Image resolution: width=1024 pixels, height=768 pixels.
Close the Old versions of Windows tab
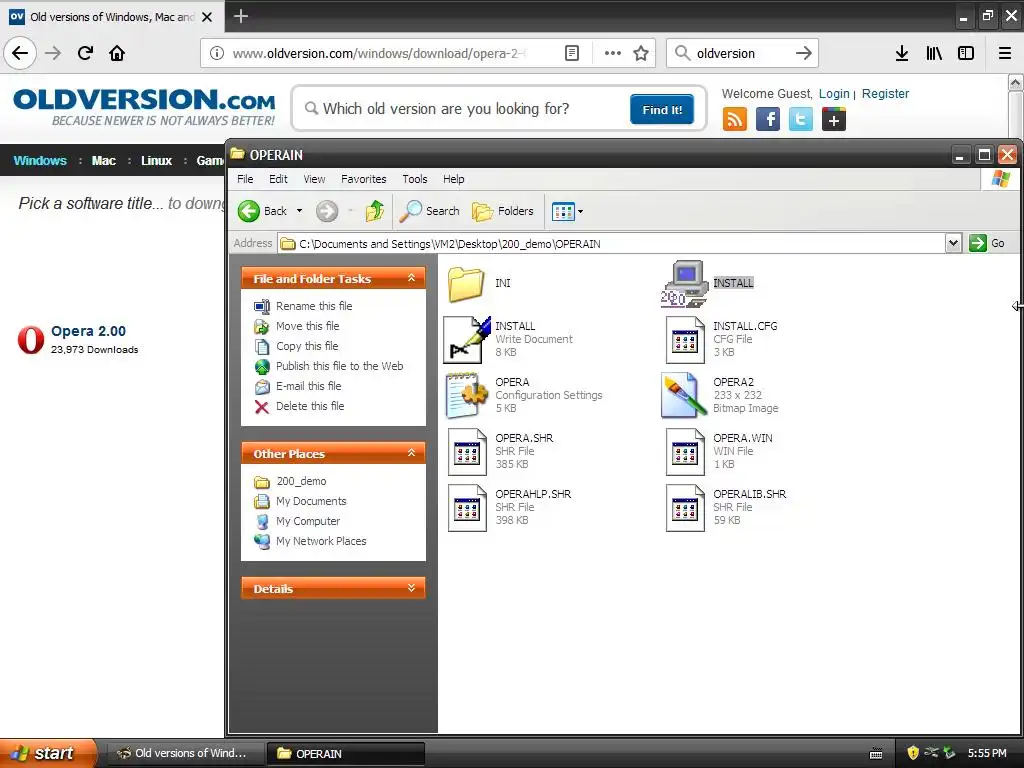(x=207, y=17)
